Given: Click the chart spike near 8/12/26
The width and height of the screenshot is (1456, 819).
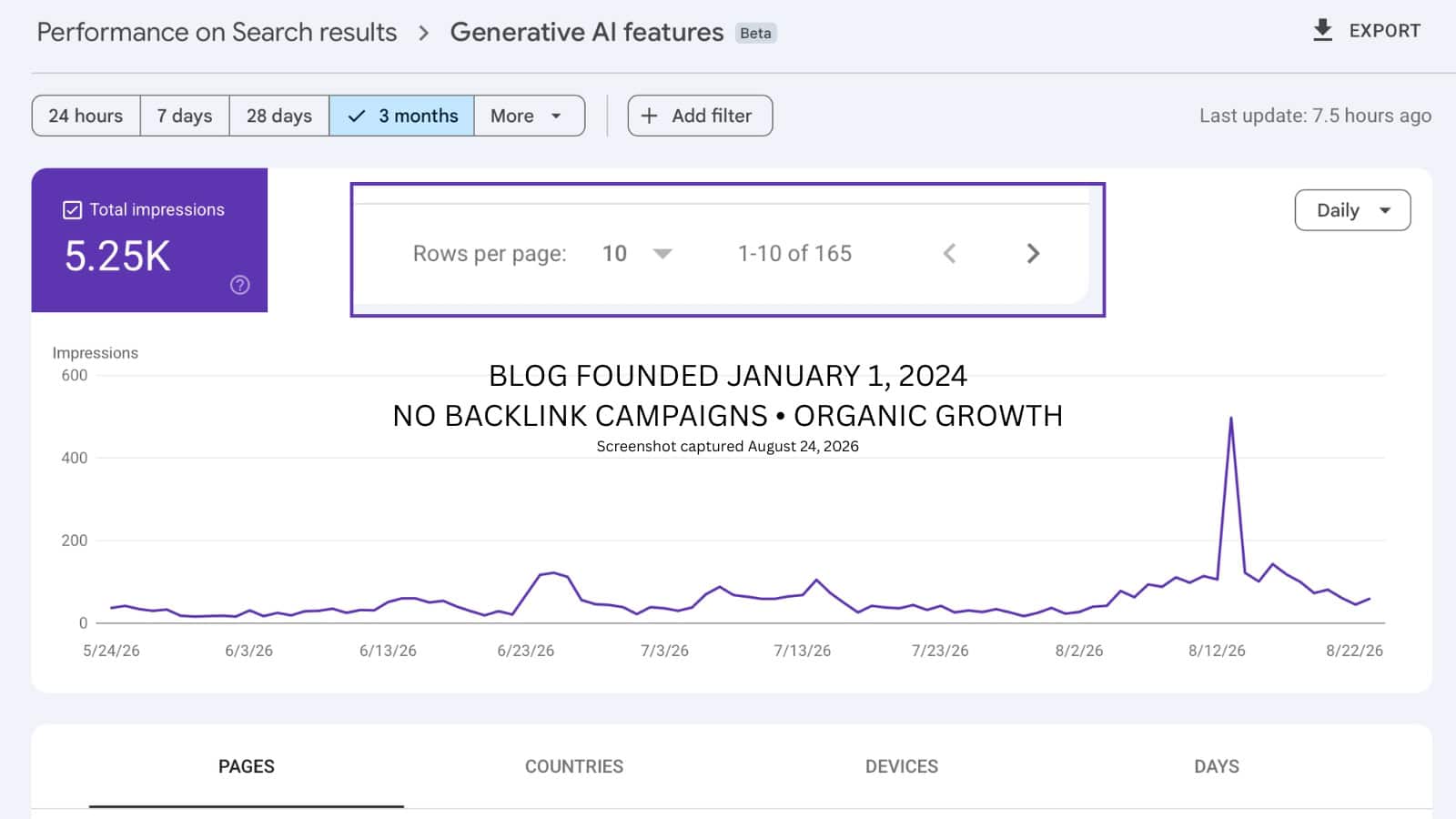Looking at the screenshot, I should pyautogui.click(x=1231, y=418).
